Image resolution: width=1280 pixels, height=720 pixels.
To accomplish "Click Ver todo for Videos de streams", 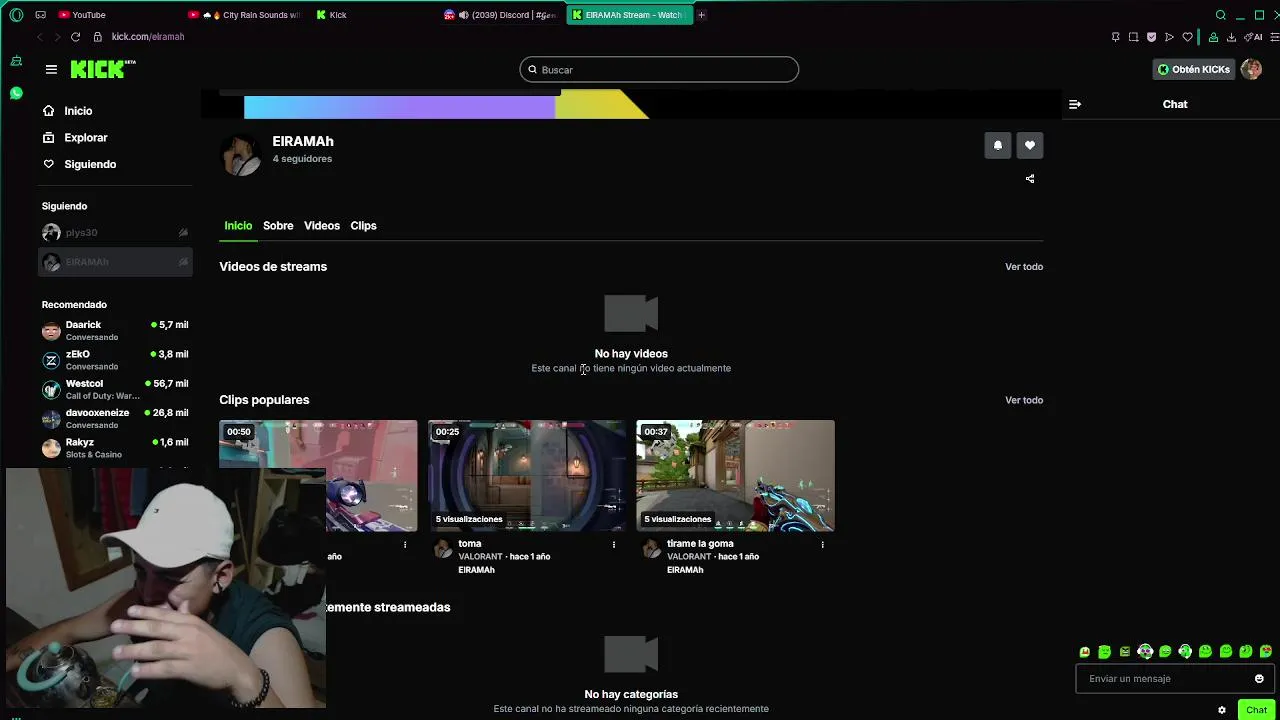I will tap(1024, 267).
